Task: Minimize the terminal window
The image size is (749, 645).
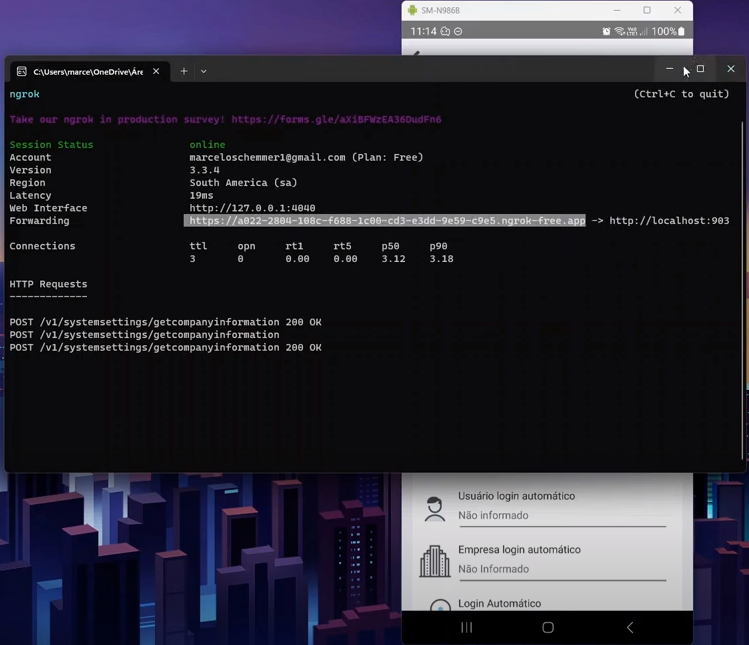Action: [669, 69]
